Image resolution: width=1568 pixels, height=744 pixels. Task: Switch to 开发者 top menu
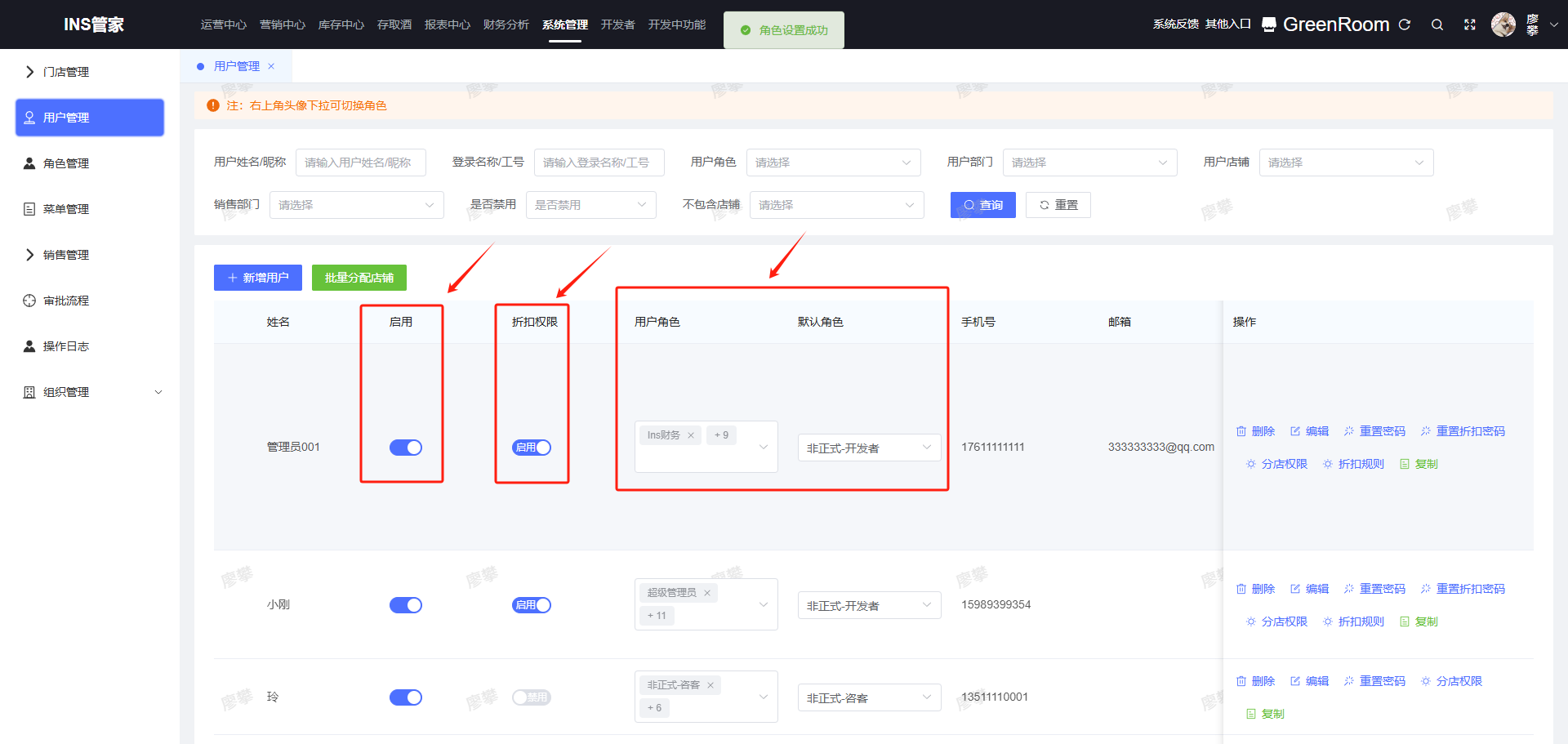tap(618, 25)
